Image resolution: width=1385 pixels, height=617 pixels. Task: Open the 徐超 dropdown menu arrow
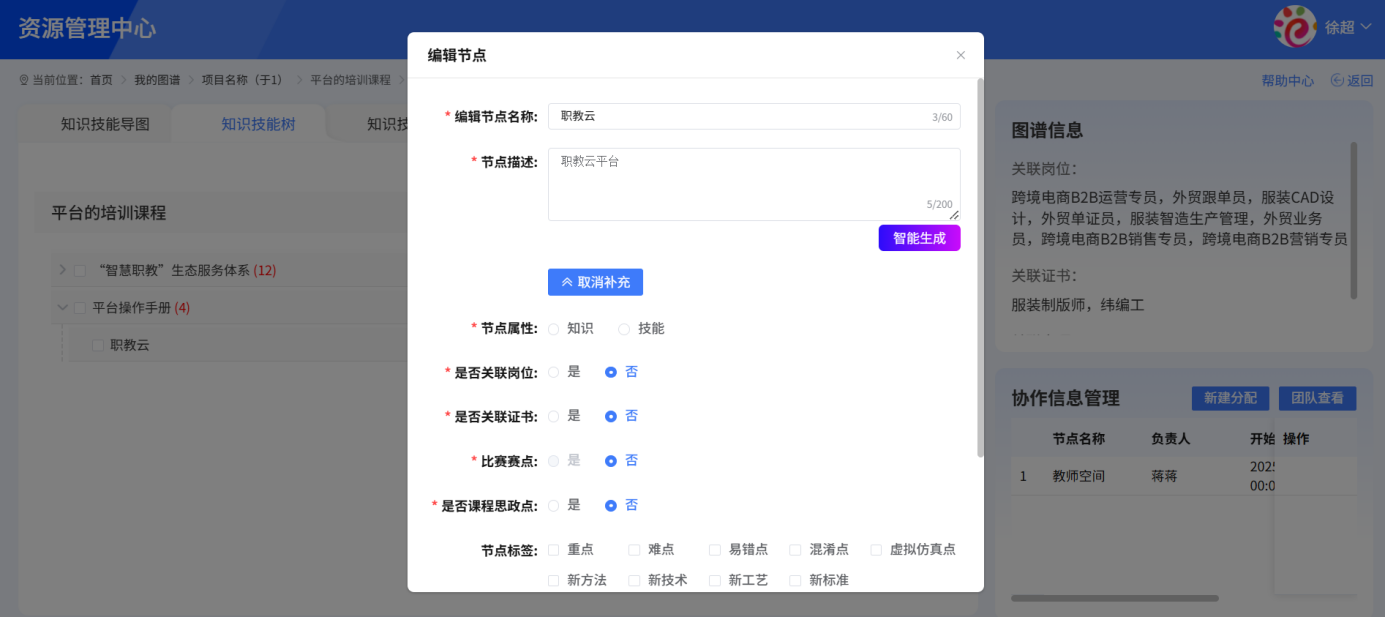coord(1365,27)
